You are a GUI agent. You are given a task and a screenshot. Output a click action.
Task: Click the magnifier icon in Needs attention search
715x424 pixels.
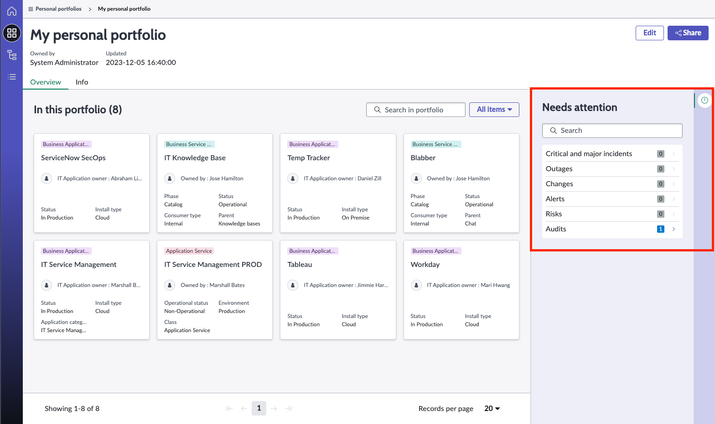coord(553,130)
